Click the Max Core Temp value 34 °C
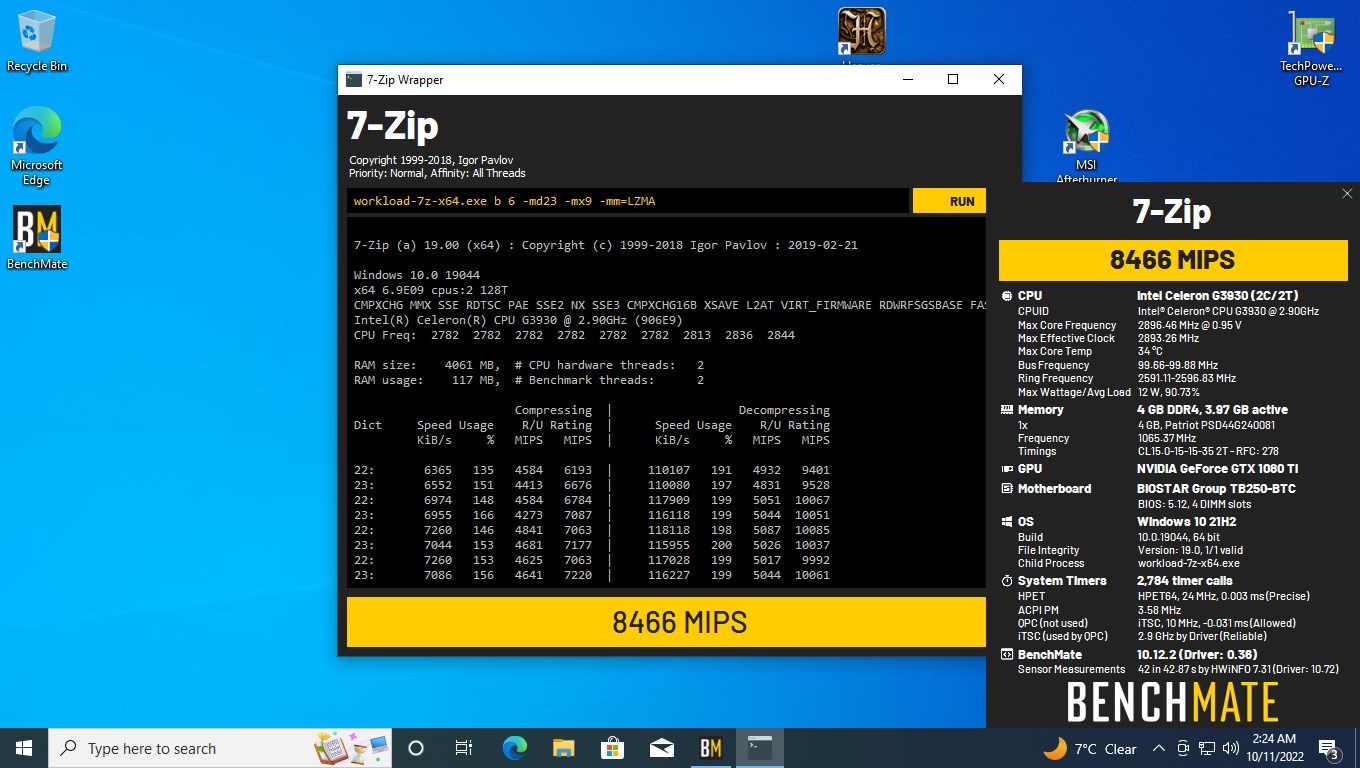The image size is (1360, 768). tap(1150, 351)
